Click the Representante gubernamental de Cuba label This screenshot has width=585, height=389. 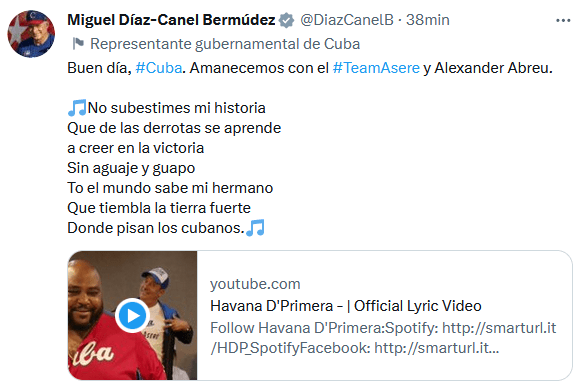tap(225, 44)
